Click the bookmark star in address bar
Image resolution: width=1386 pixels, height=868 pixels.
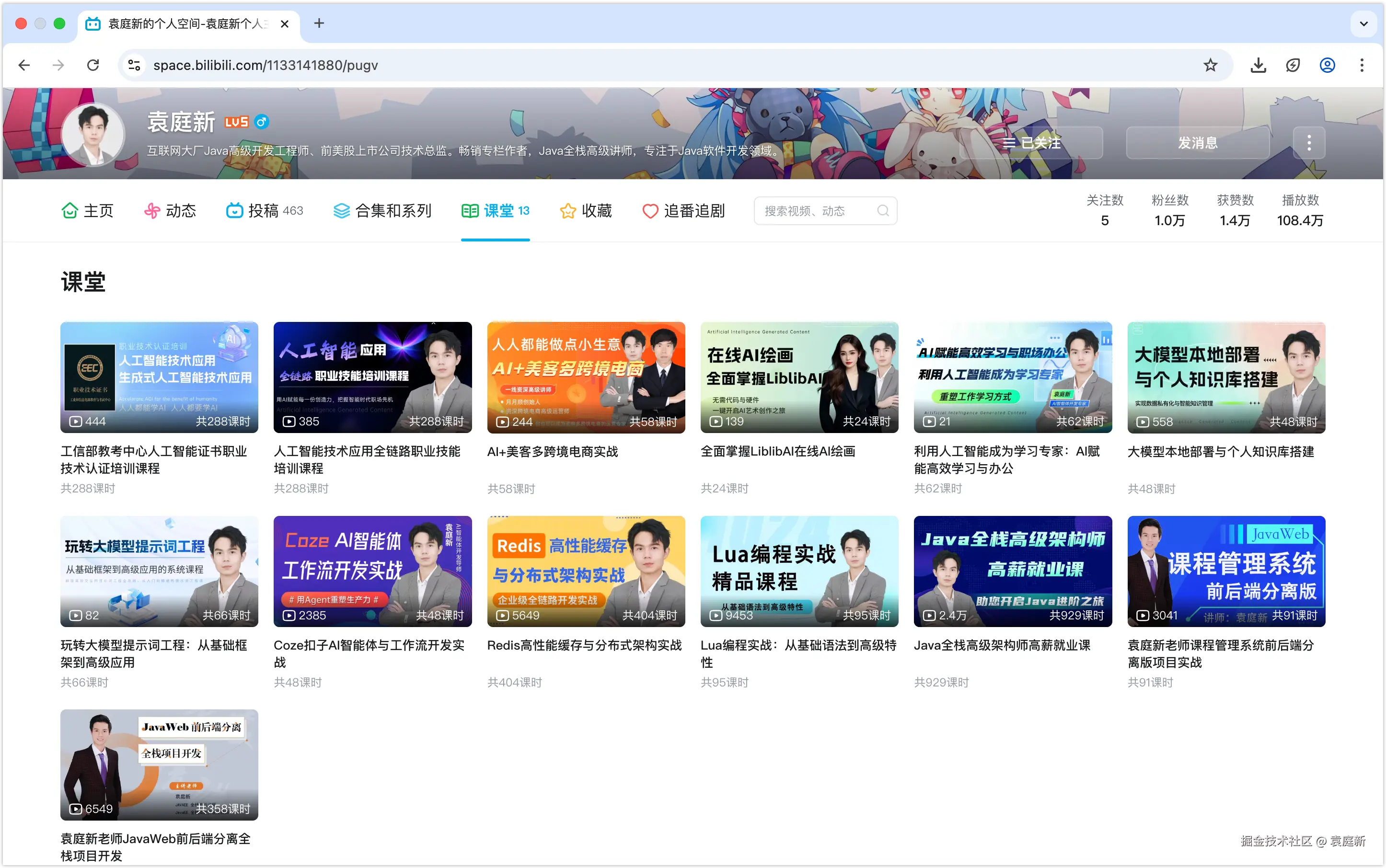(1210, 66)
